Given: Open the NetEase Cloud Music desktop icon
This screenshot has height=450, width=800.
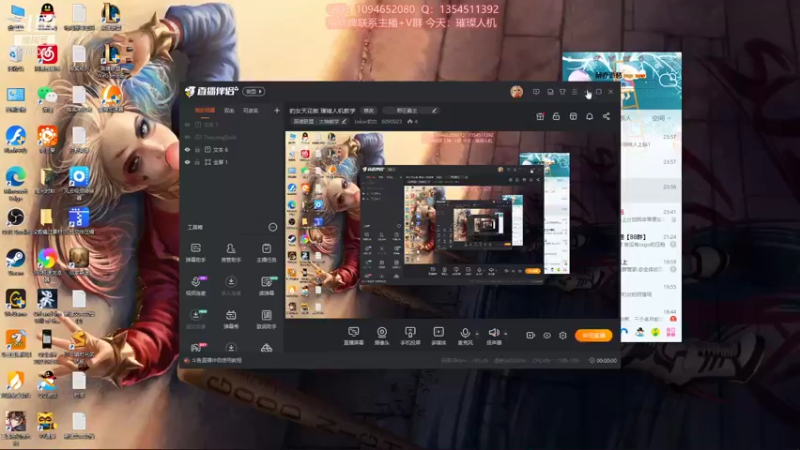Looking at the screenshot, I should point(47,57).
